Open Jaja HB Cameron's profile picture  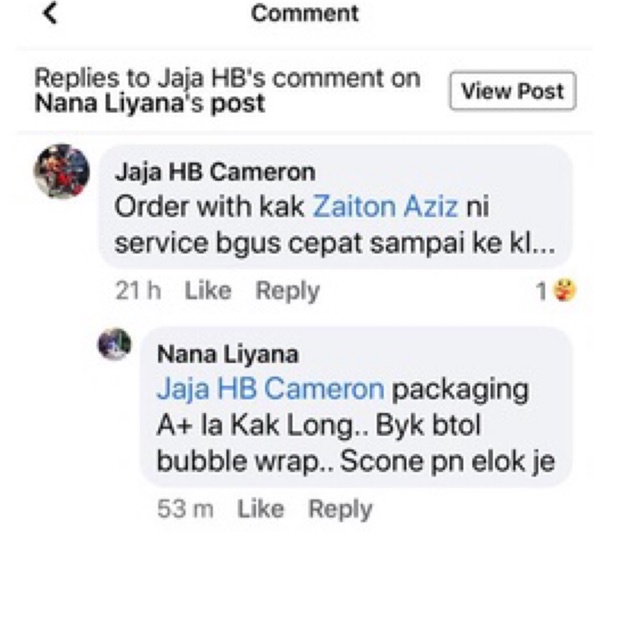62,171
